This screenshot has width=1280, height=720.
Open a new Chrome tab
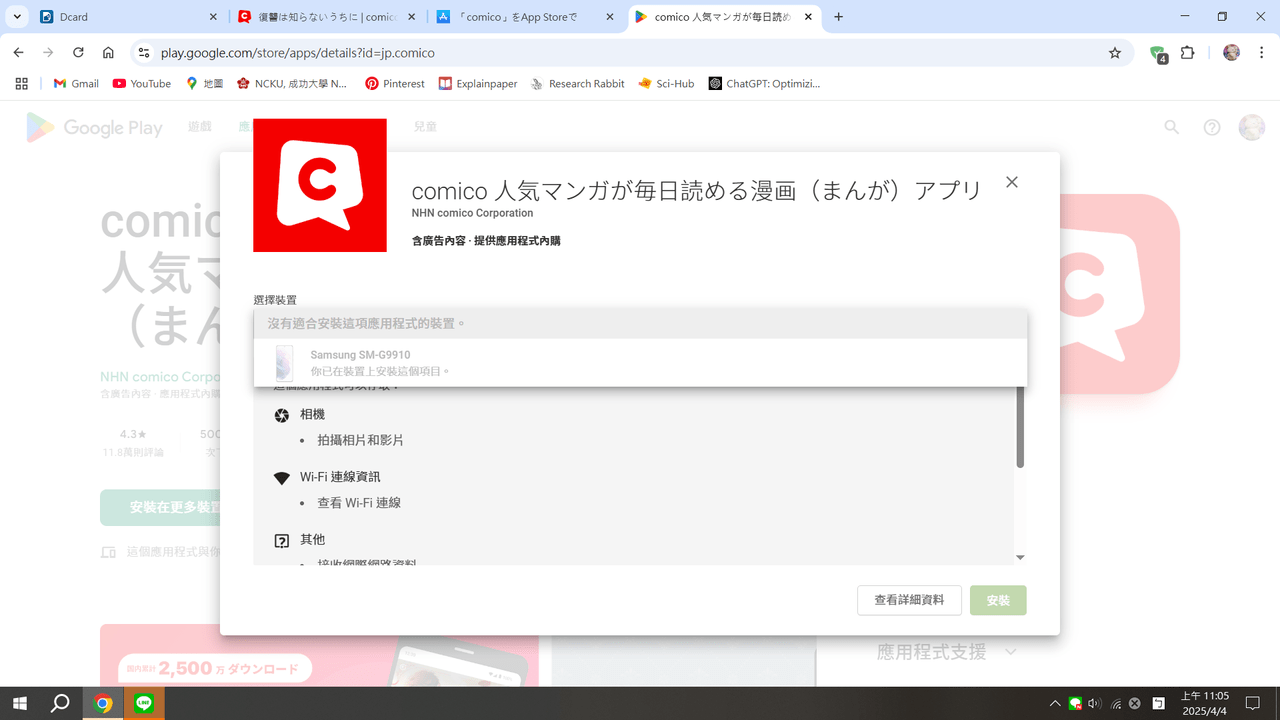(839, 17)
